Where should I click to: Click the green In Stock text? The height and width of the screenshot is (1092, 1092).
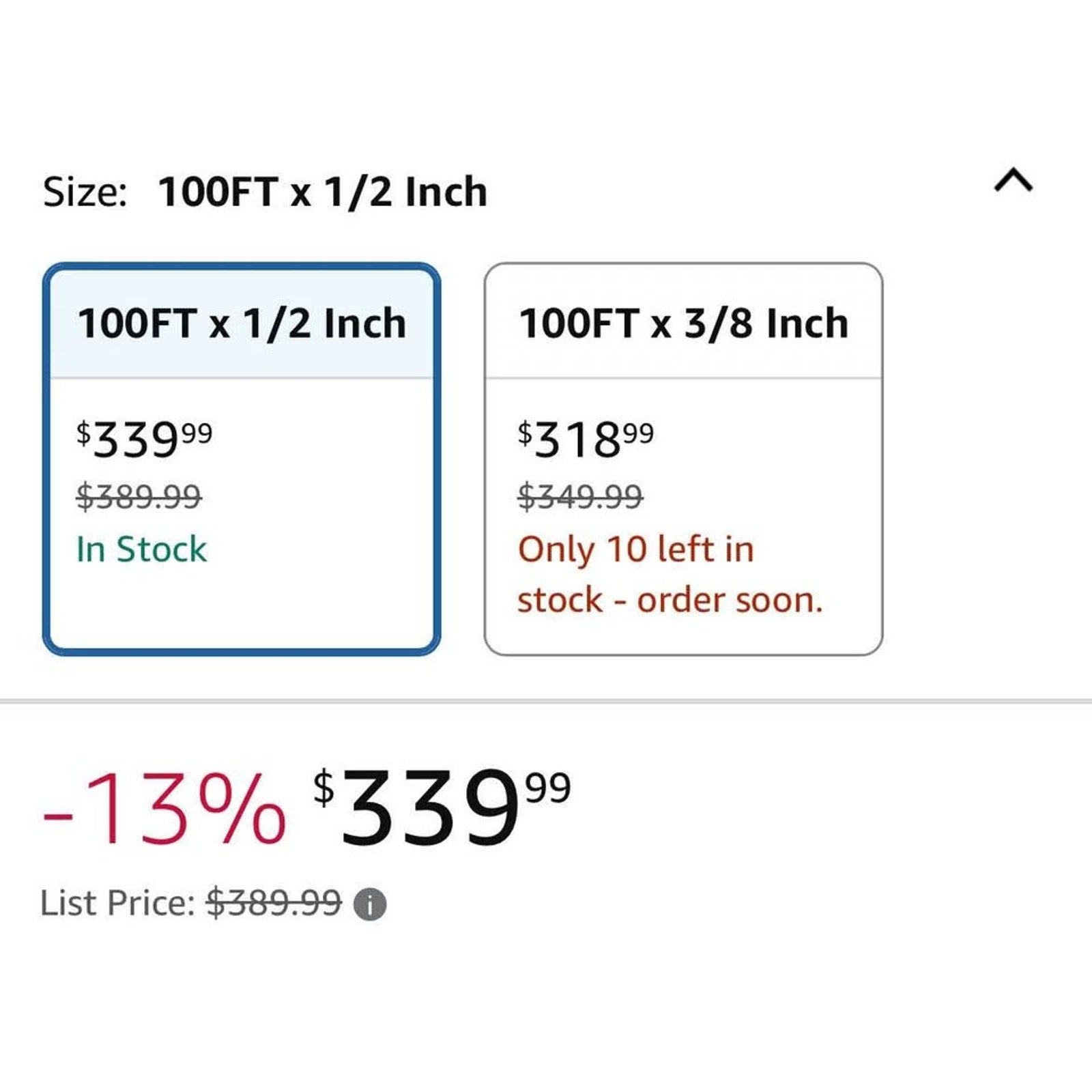point(141,549)
